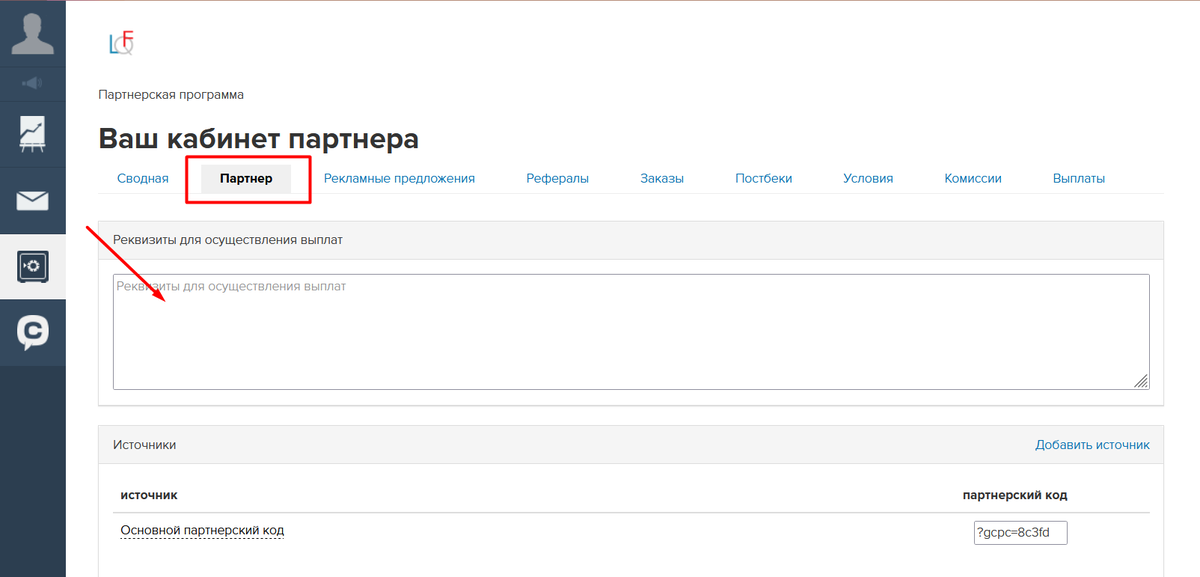1200x577 pixels.
Task: Open the Заказы tab
Action: 662,179
